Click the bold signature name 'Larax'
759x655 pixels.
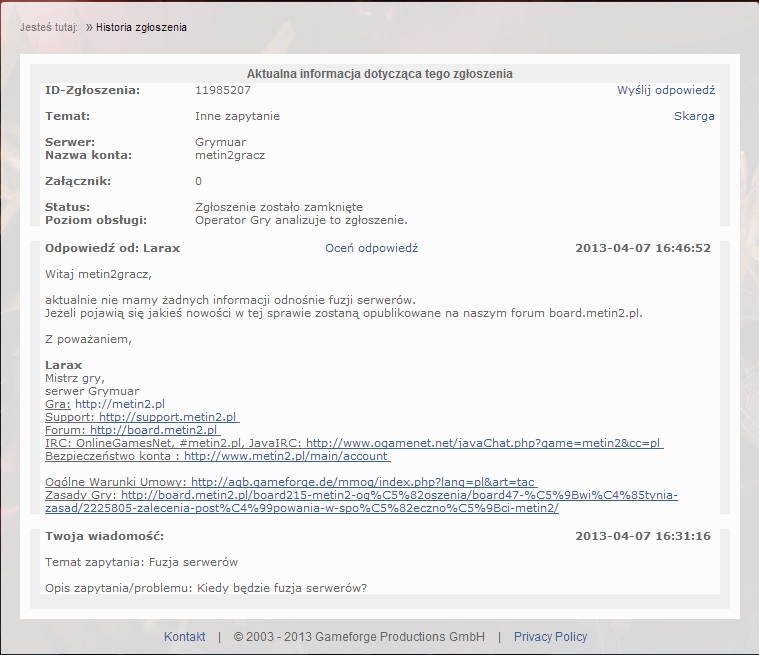[x=63, y=366]
